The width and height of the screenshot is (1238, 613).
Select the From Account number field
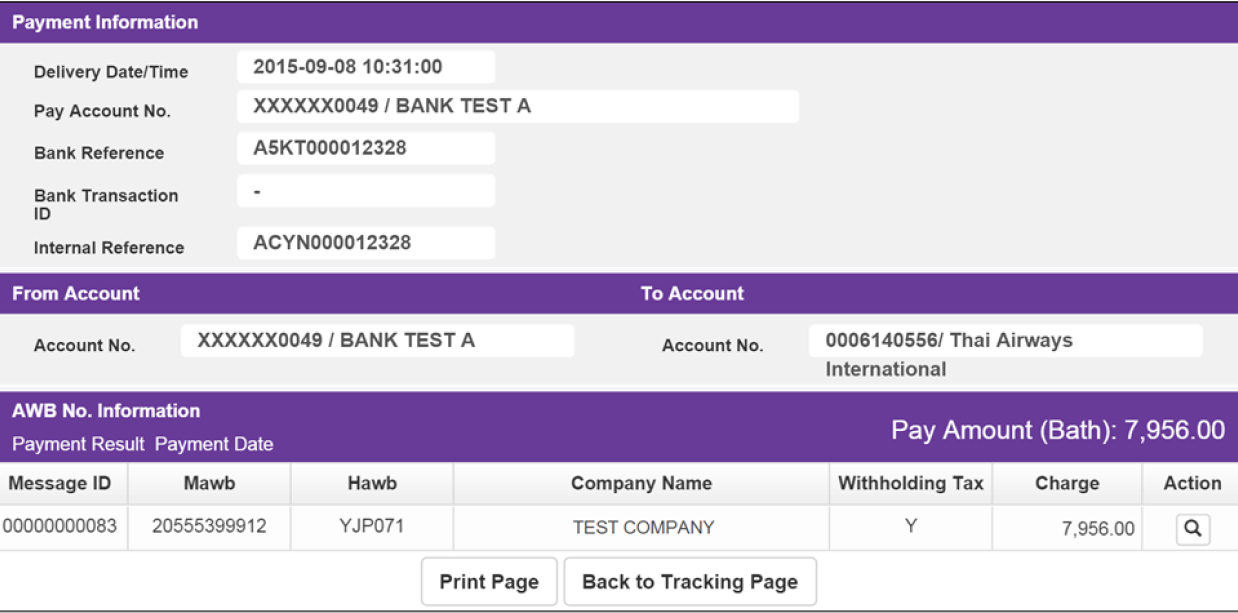[x=377, y=341]
